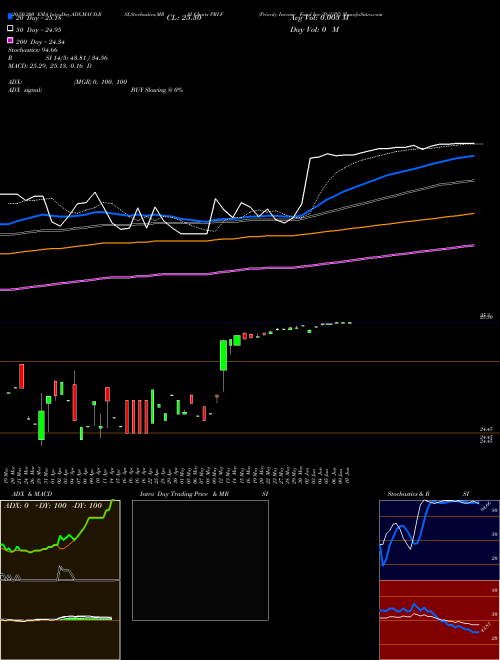
Task: Click the '94.66' stochastics value label
Action: click(x=484, y=506)
